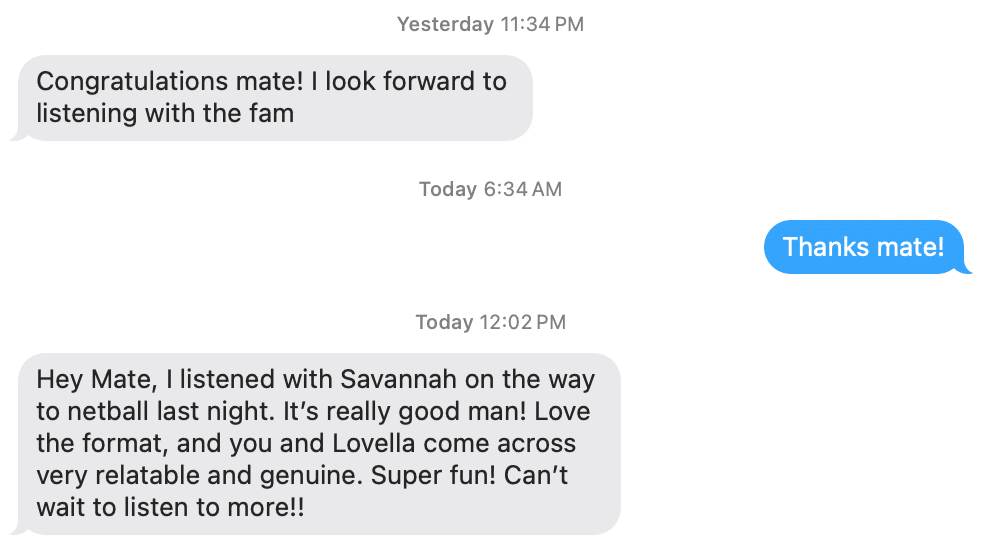This screenshot has height=551, width=986.
Task: Click the long "Hey Mate" message bubble
Action: [x=319, y=443]
